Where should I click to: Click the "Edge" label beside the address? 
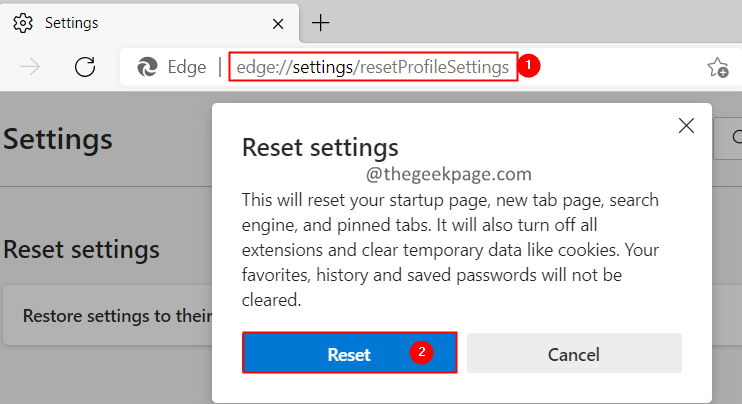[x=186, y=67]
